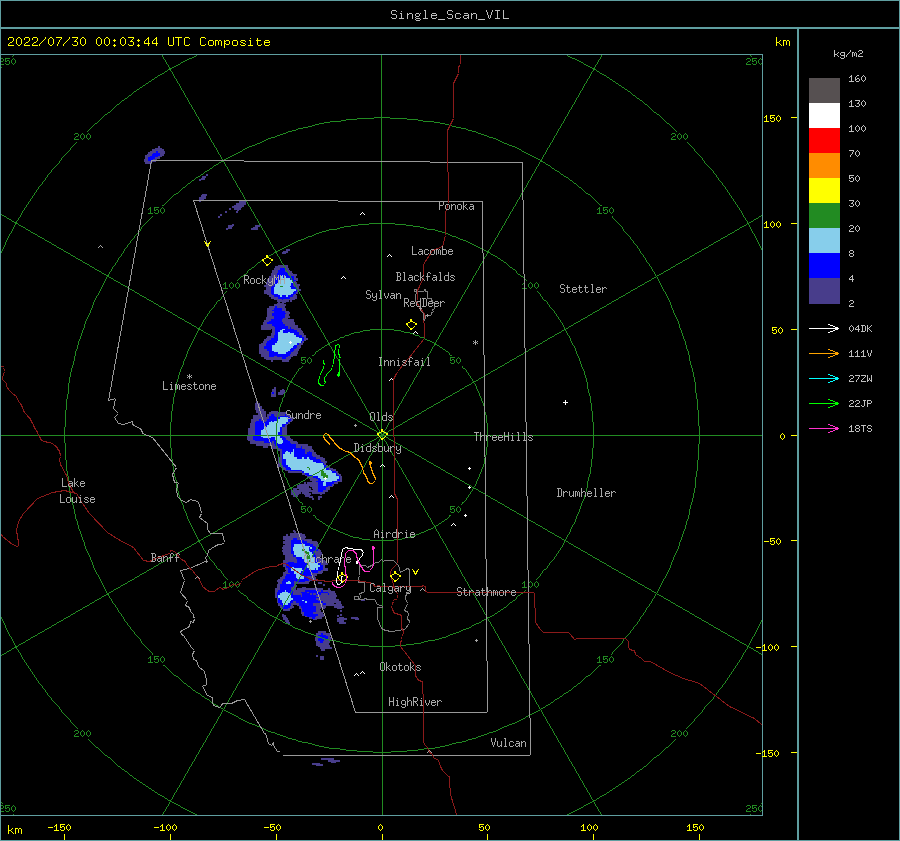The width and height of the screenshot is (900, 841).
Task: Click the white 04DK track arrow
Action: pyautogui.click(x=824, y=328)
